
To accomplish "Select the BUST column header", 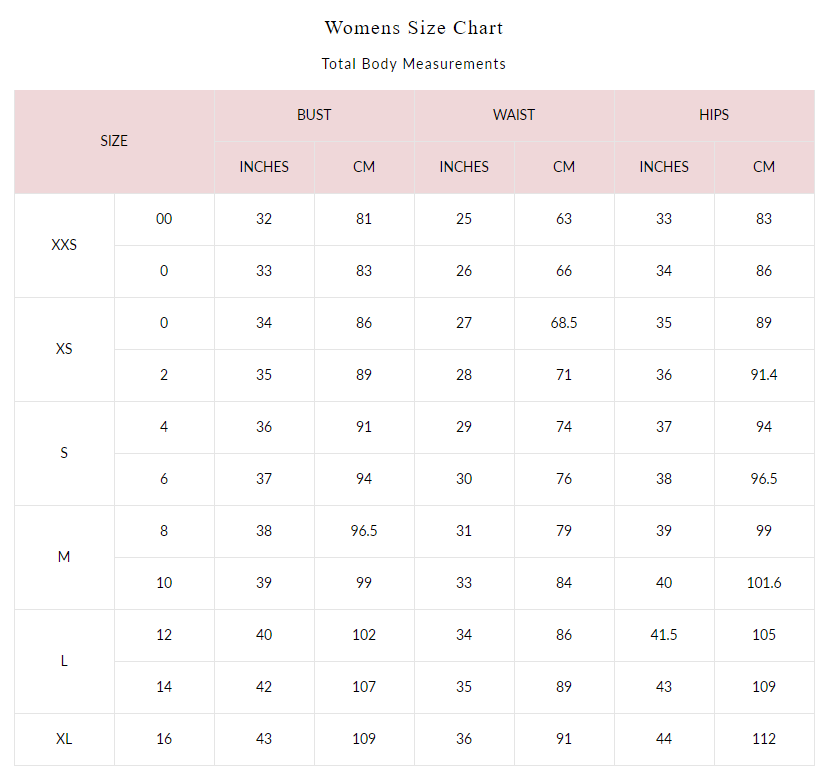I will (314, 115).
